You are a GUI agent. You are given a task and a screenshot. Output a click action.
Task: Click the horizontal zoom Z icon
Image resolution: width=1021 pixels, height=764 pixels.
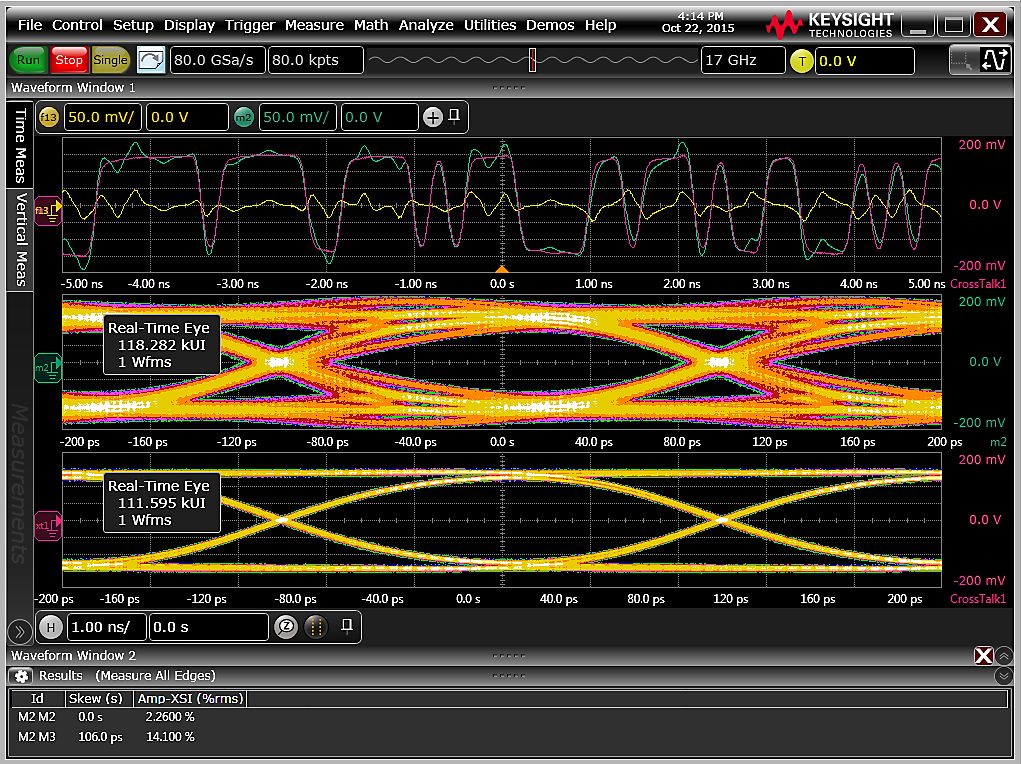coord(285,627)
